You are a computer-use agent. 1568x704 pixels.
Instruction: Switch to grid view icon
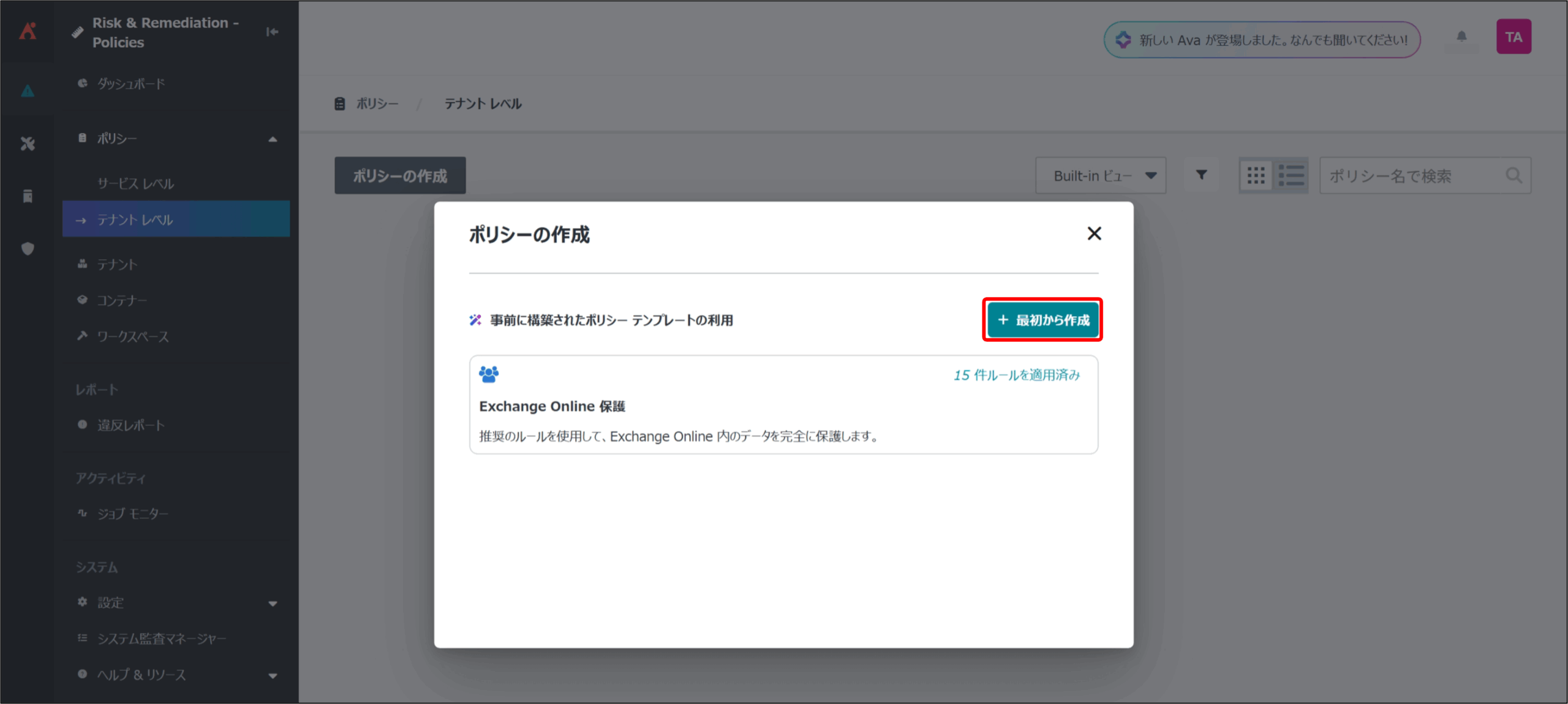tap(1256, 176)
